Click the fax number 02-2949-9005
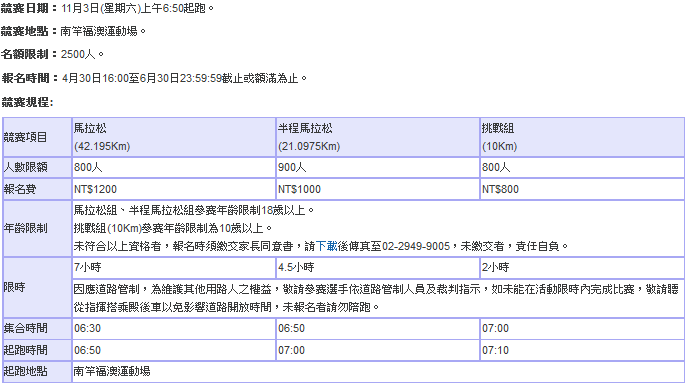This screenshot has width=689, height=387. (x=416, y=246)
